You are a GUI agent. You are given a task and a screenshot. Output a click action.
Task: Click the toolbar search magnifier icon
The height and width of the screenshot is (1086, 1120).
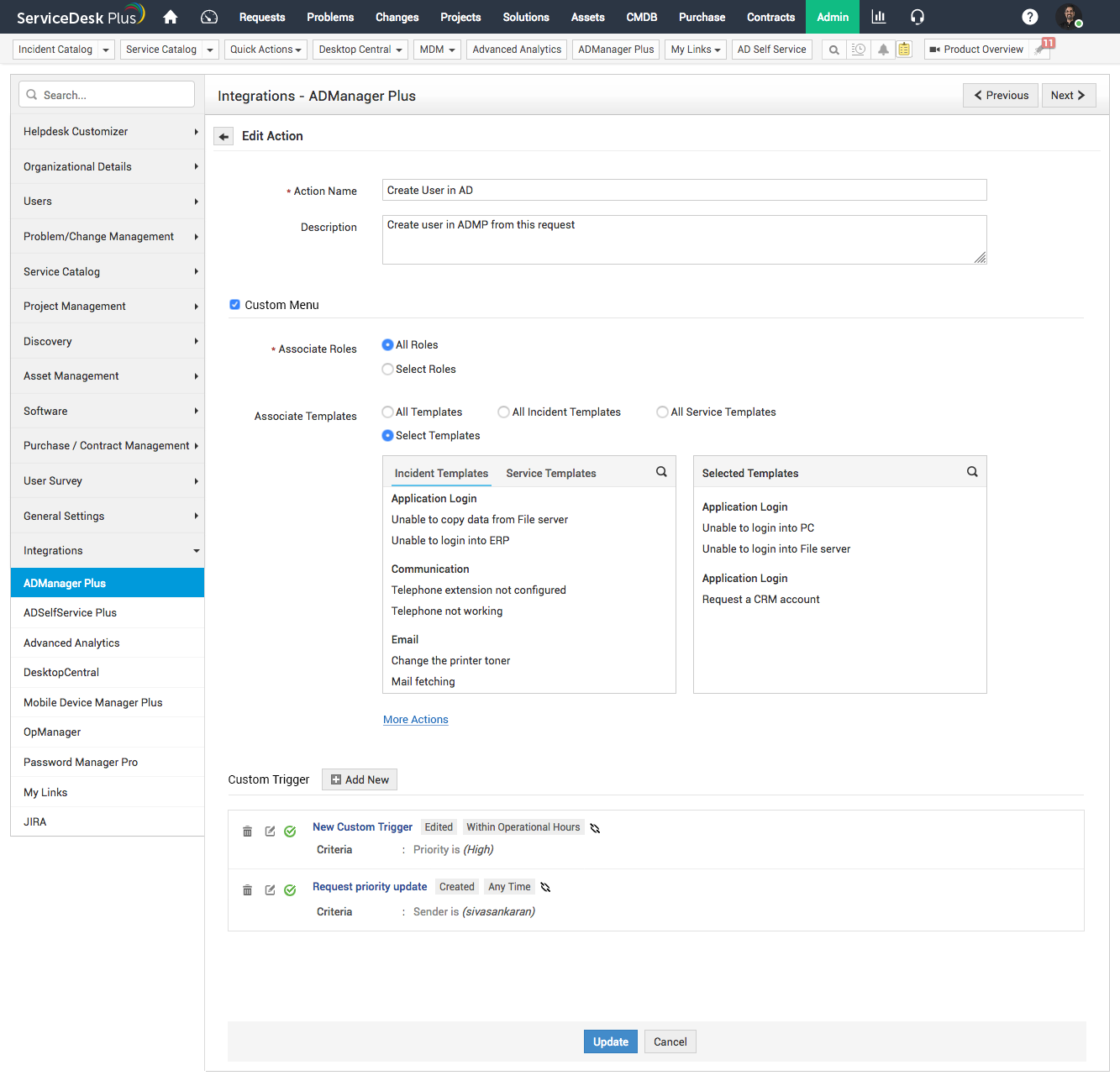pyautogui.click(x=833, y=50)
